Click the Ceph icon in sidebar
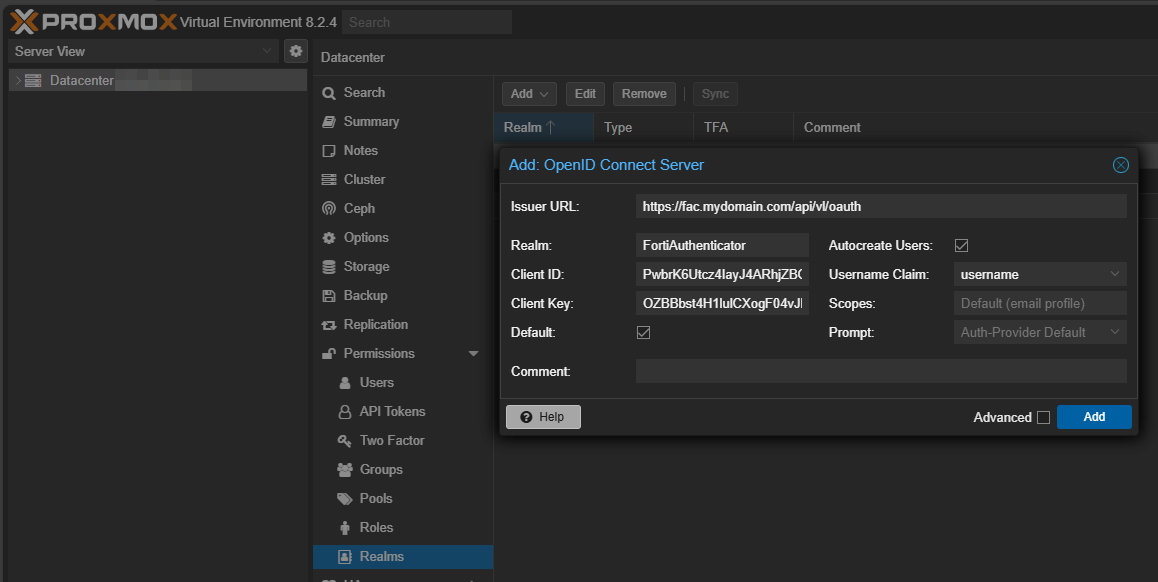Image resolution: width=1158 pixels, height=582 pixels. pos(328,209)
